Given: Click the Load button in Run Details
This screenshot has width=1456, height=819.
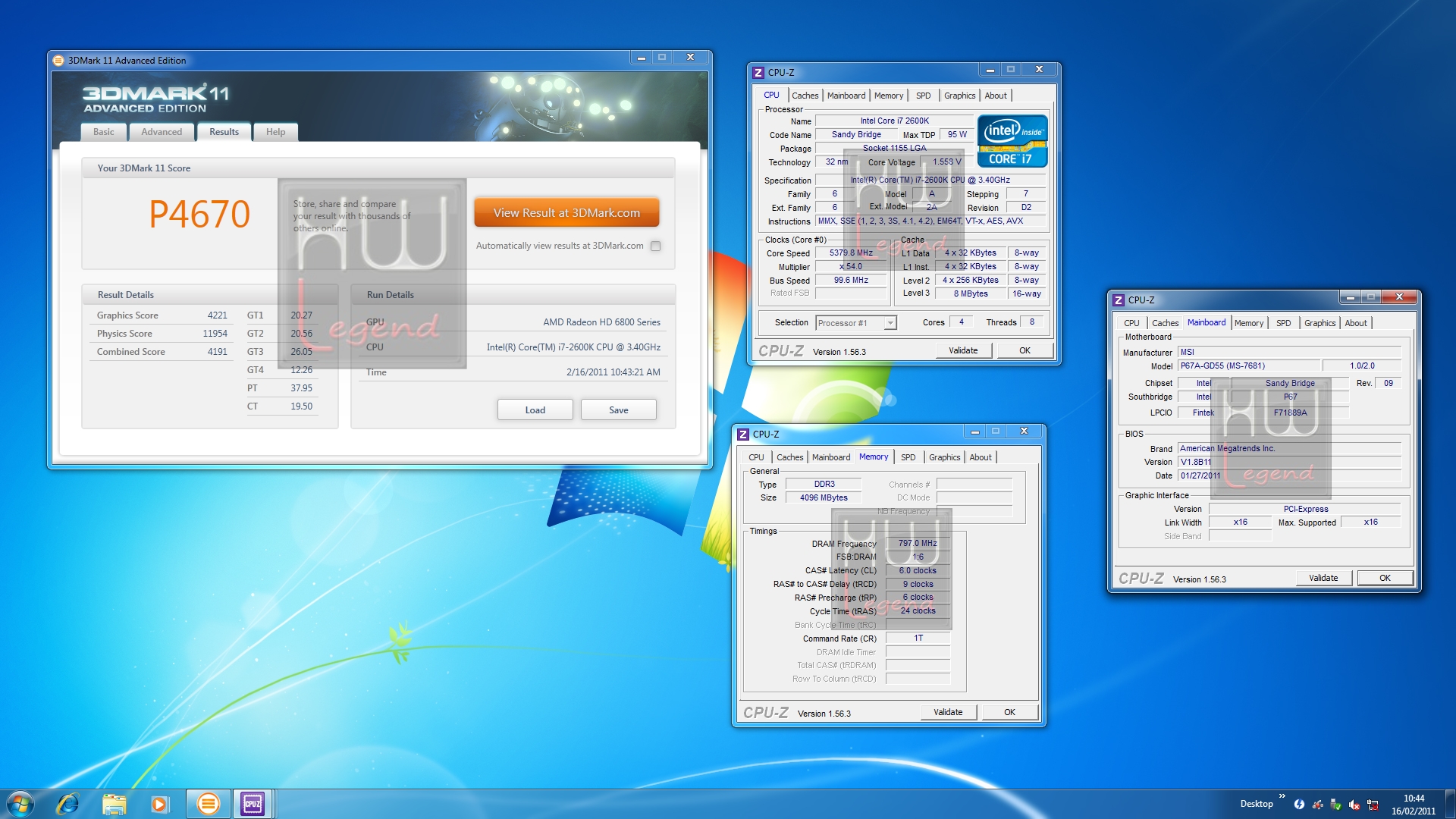Looking at the screenshot, I should click(535, 410).
